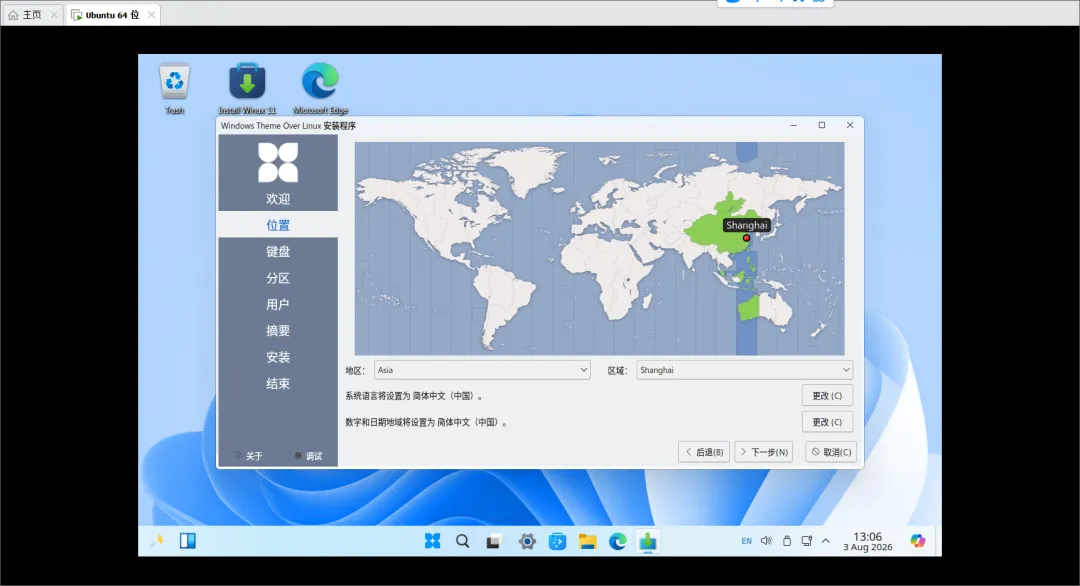Screen dimensions: 1080x586
Task: Select 位置 step in sidebar
Action: click(278, 225)
